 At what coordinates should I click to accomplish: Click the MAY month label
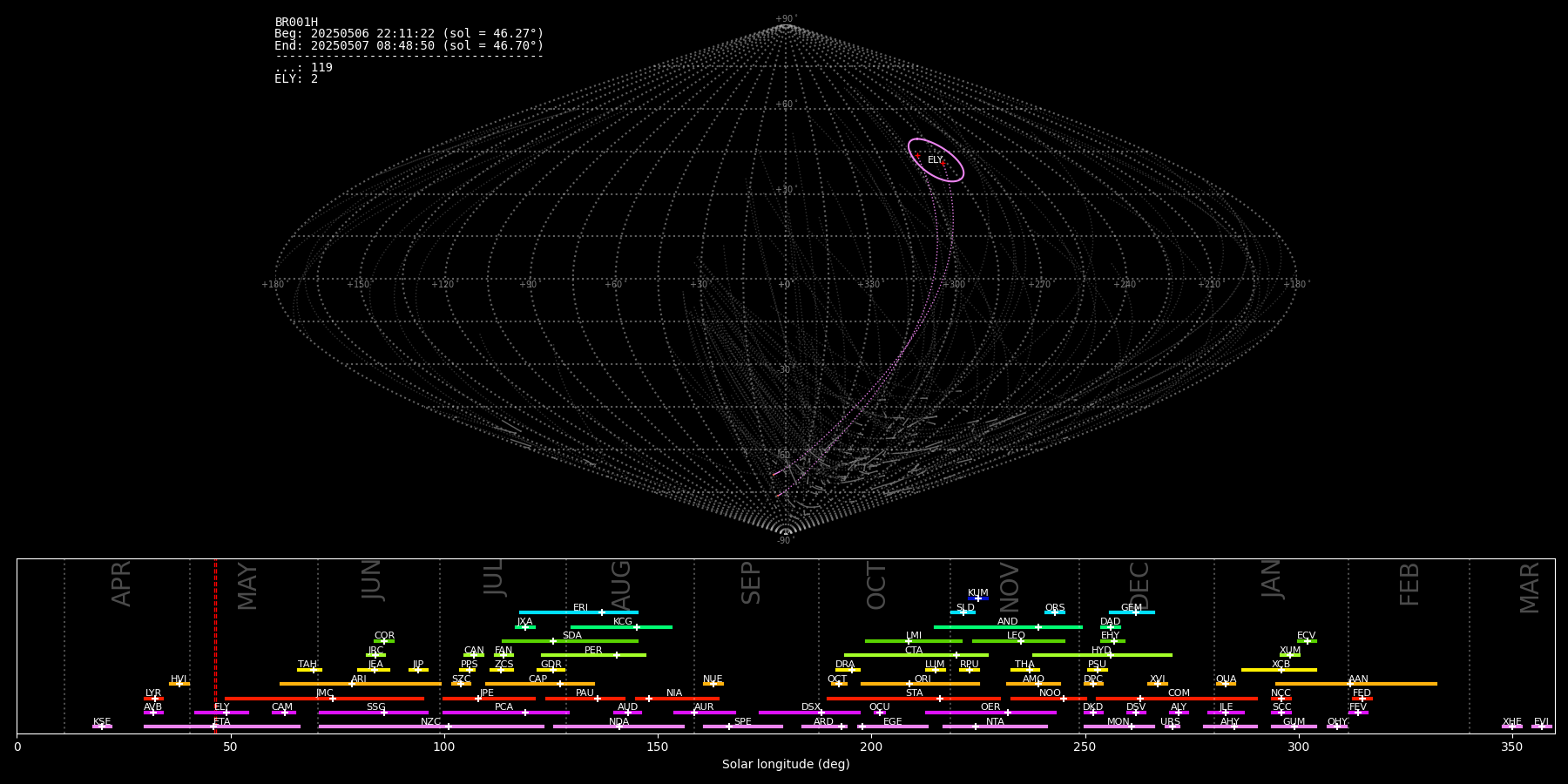point(247,585)
